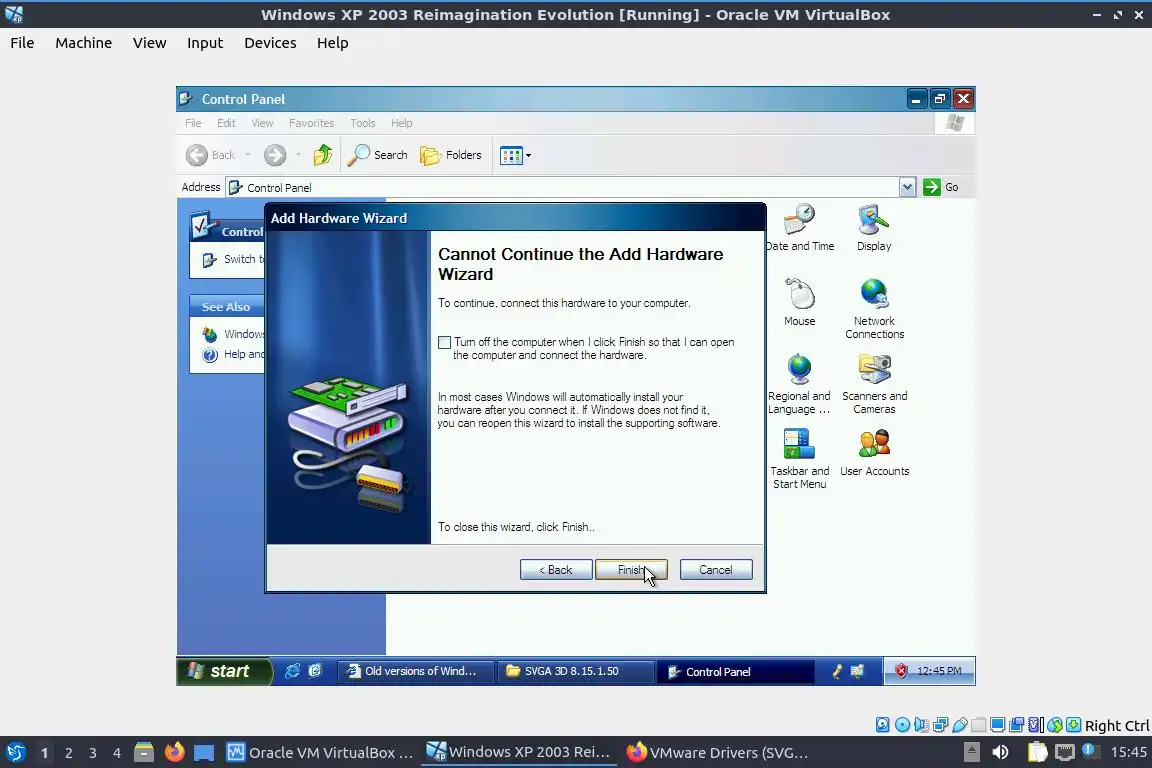Image resolution: width=1152 pixels, height=768 pixels.
Task: Click the audio status icon in VirtualBox
Action: coord(921,725)
